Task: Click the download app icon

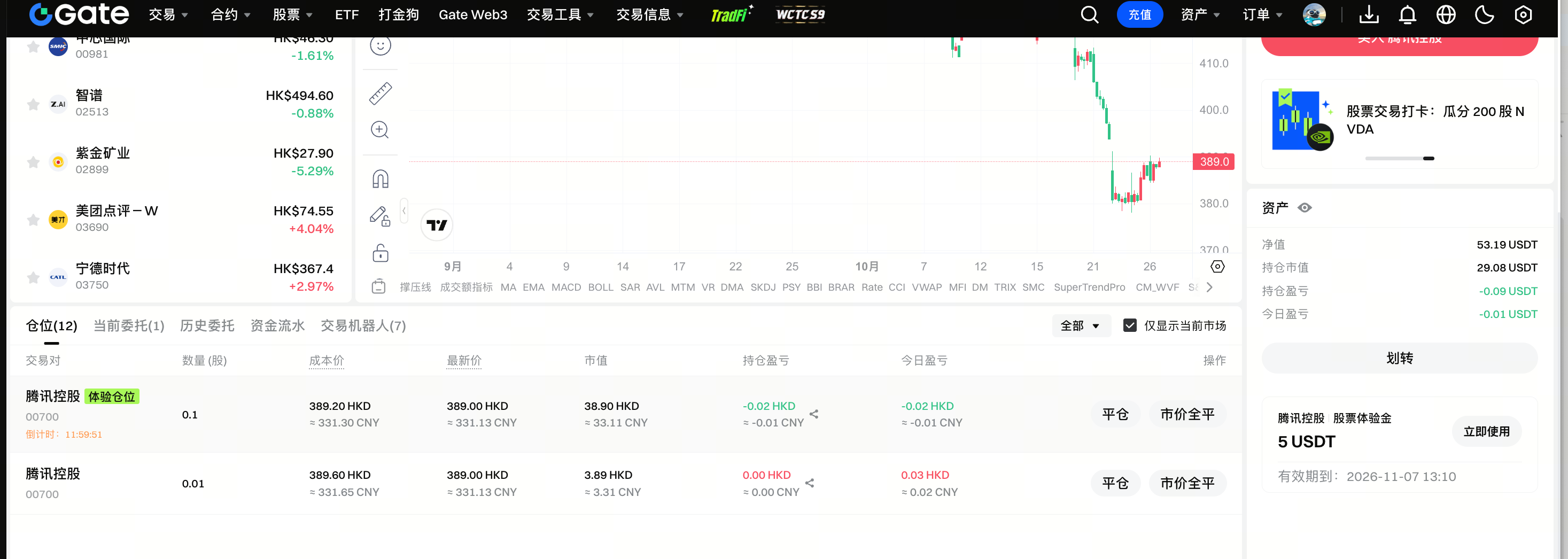Action: [x=1369, y=14]
